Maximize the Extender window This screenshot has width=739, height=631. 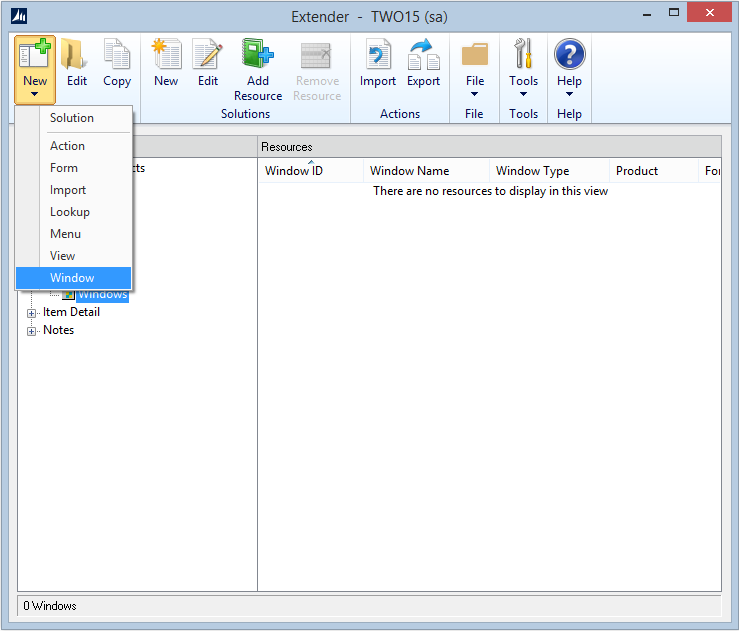(674, 13)
